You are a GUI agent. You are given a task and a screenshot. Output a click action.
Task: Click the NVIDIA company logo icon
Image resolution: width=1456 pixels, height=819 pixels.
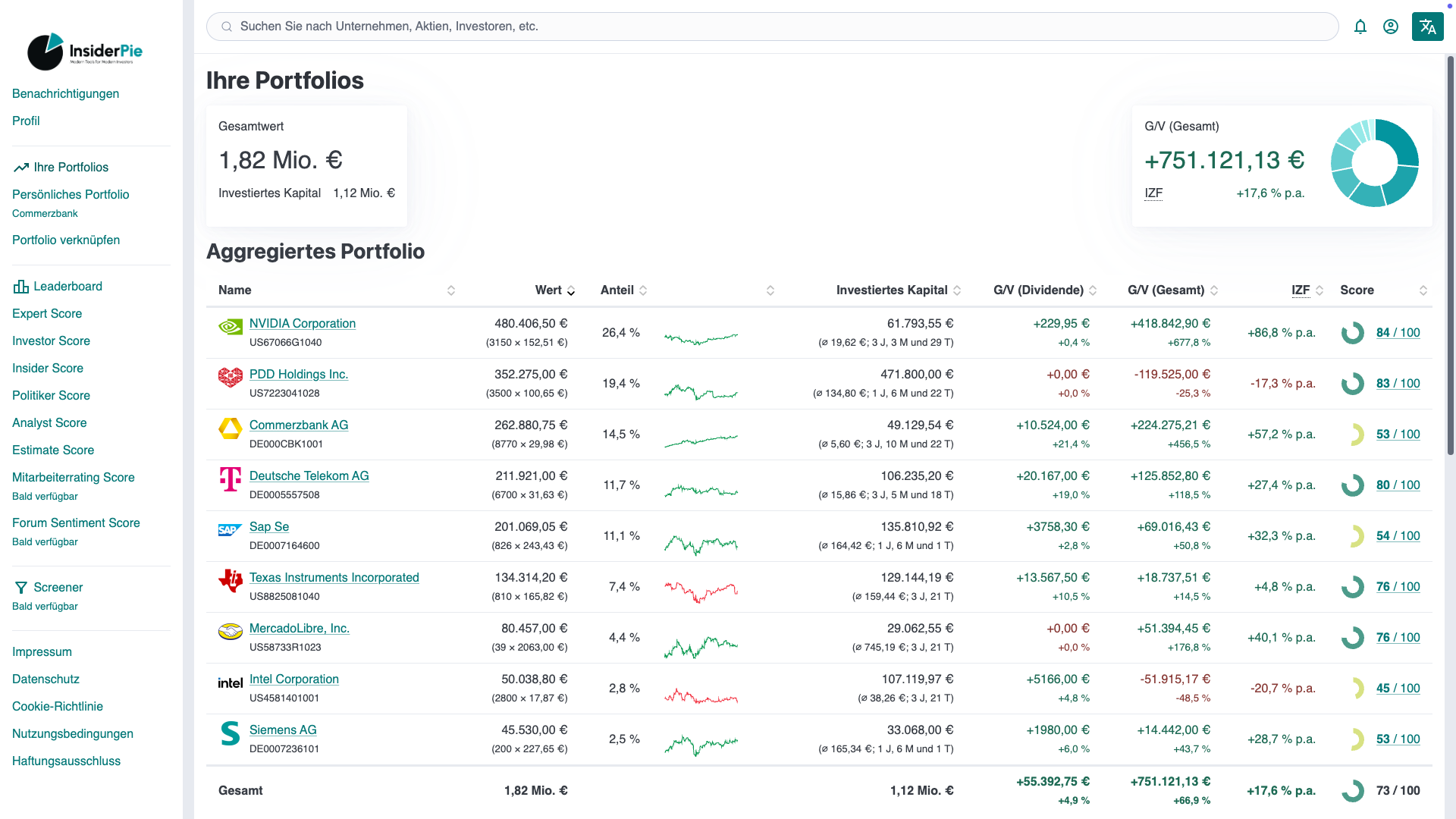[230, 327]
